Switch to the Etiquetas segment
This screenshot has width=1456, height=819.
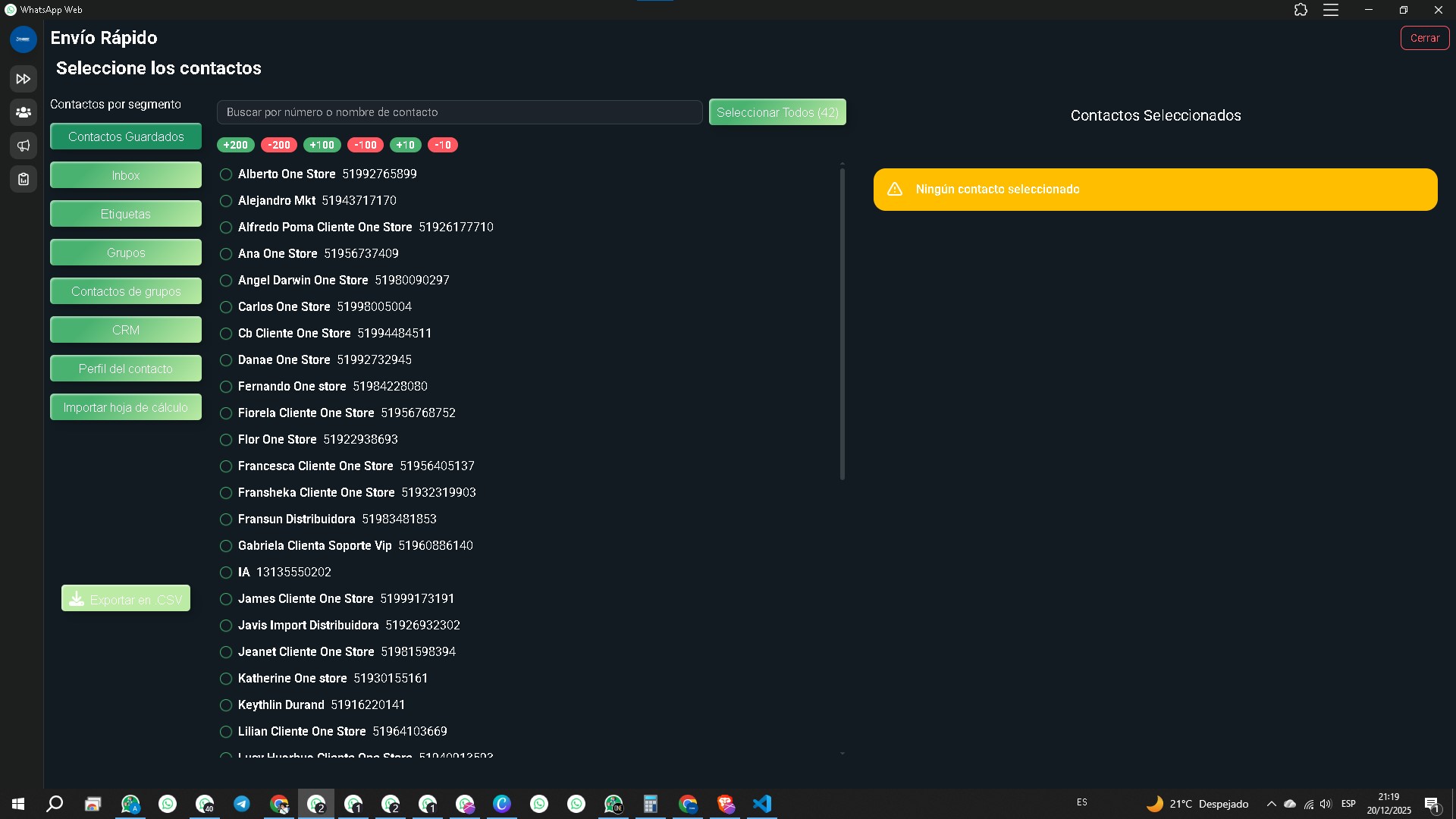point(126,214)
